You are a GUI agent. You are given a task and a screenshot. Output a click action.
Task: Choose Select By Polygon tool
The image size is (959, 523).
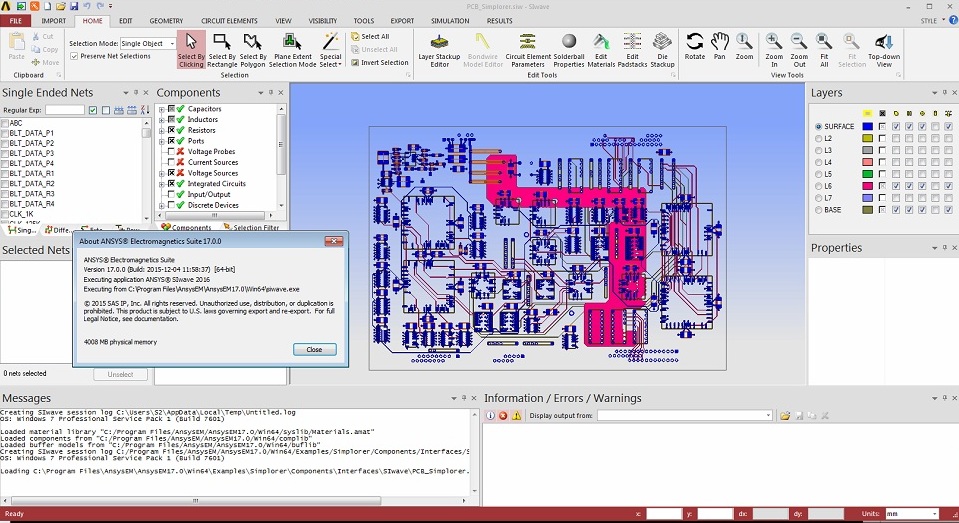[253, 50]
